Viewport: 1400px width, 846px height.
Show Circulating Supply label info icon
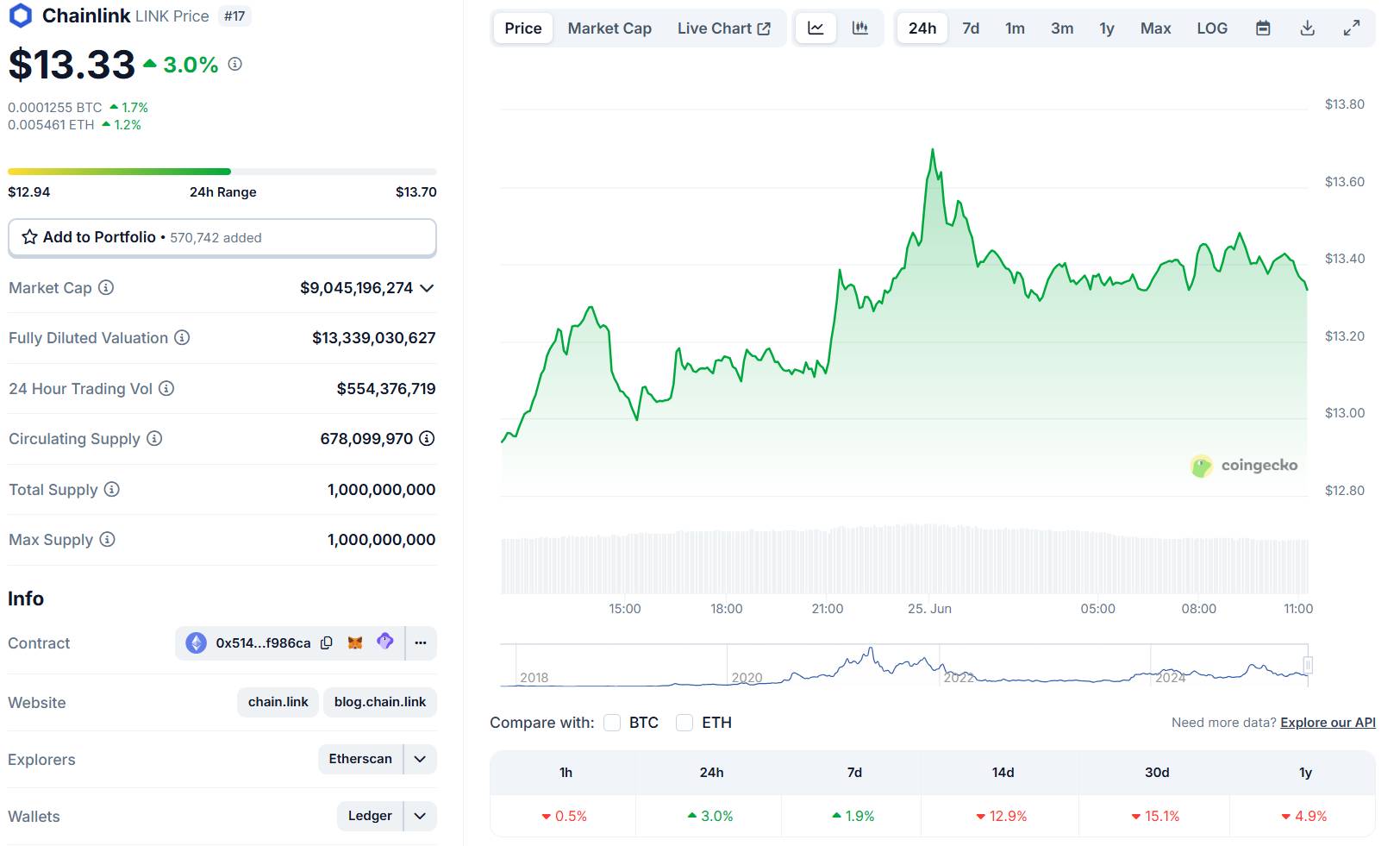[x=154, y=438]
